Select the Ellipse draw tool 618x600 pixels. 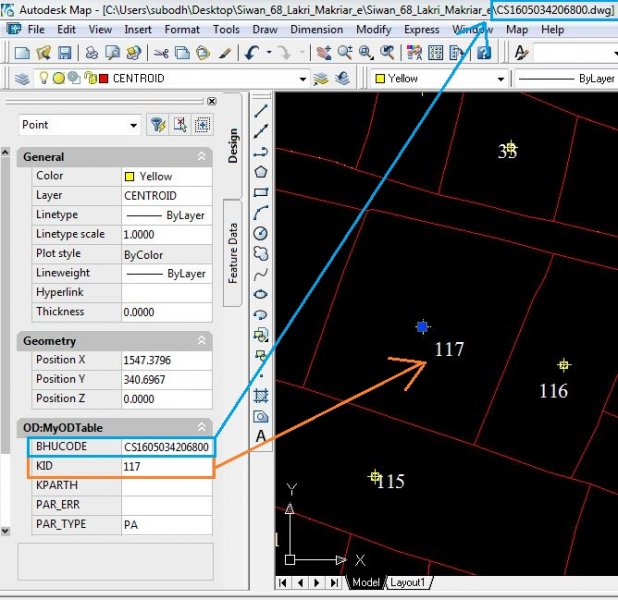(x=261, y=294)
